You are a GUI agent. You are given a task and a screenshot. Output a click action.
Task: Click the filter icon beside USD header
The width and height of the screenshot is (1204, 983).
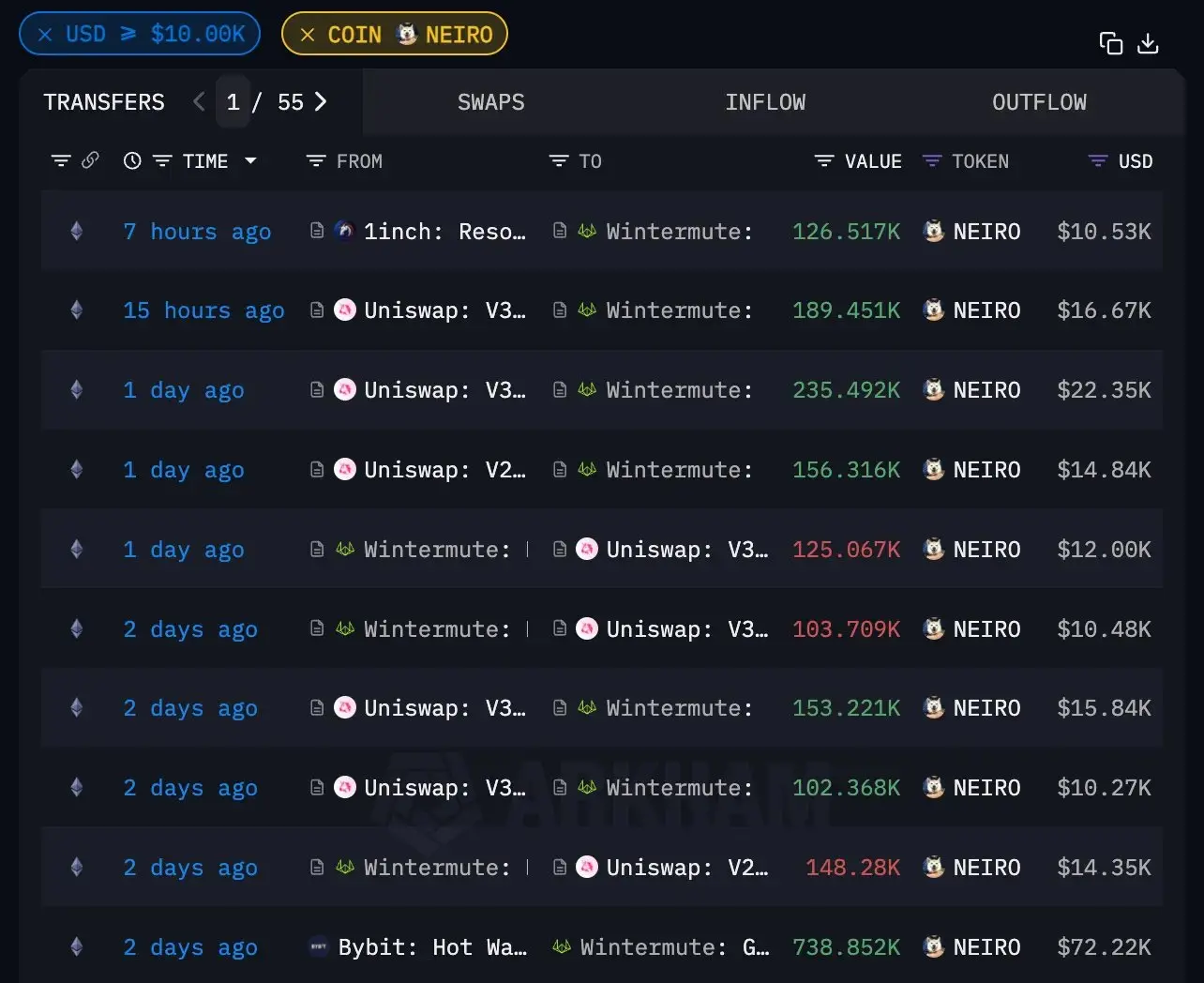point(1098,161)
